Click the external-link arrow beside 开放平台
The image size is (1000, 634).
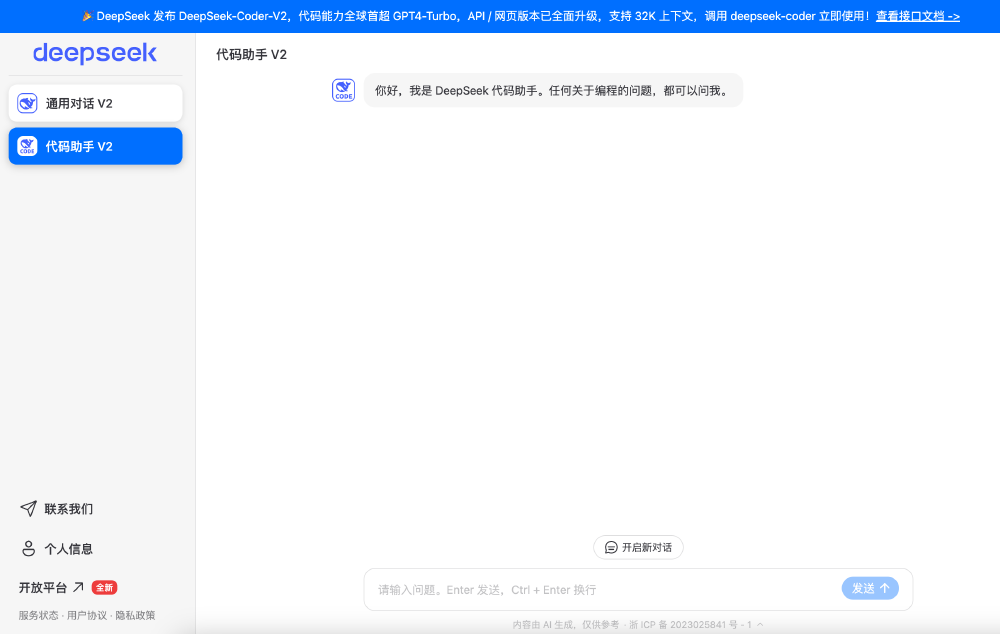77,586
